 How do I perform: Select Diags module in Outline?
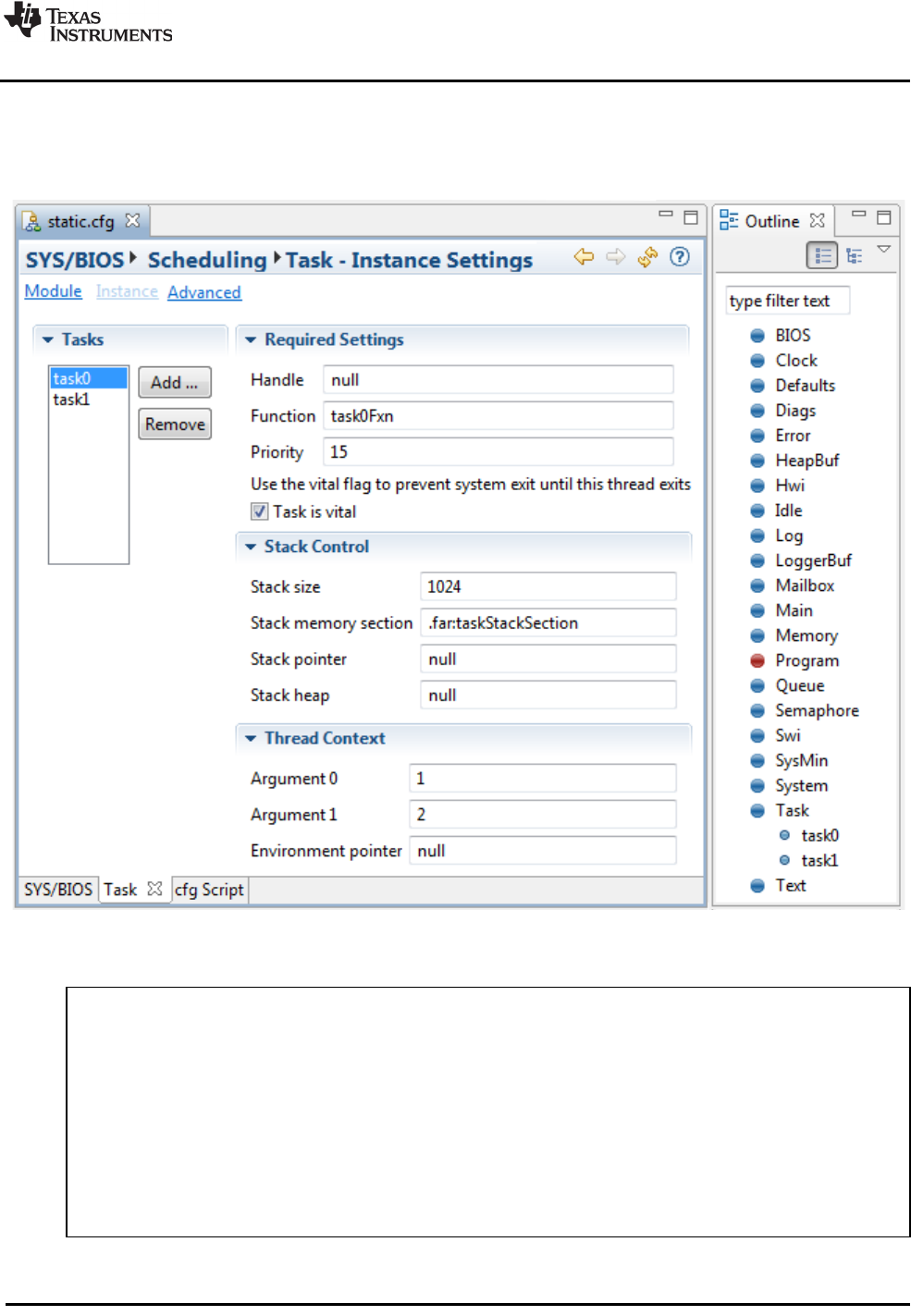795,411
